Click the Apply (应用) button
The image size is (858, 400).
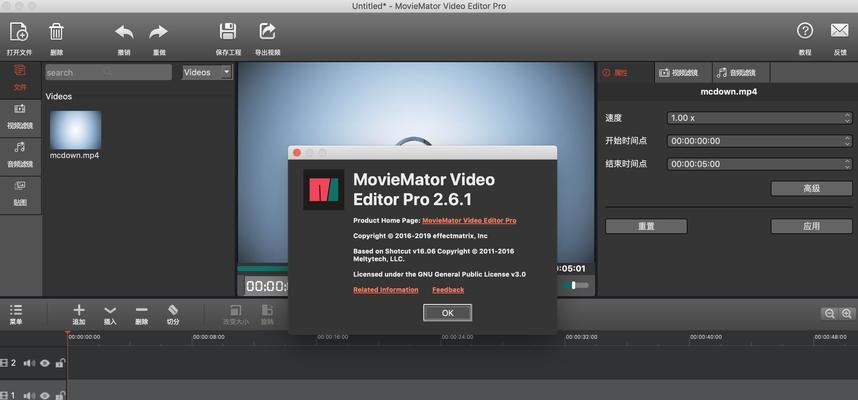coord(811,226)
